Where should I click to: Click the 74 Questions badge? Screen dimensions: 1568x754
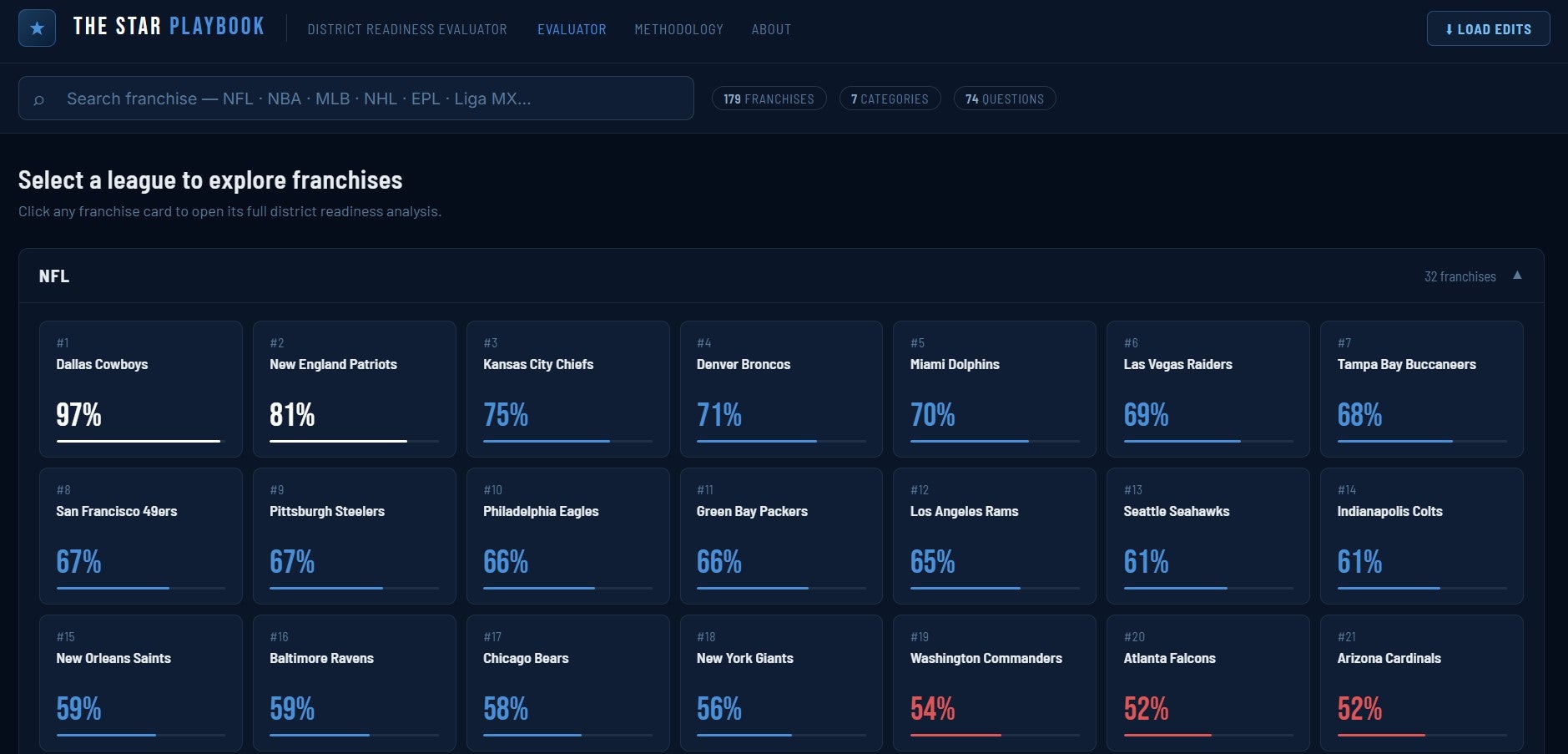tap(1005, 99)
